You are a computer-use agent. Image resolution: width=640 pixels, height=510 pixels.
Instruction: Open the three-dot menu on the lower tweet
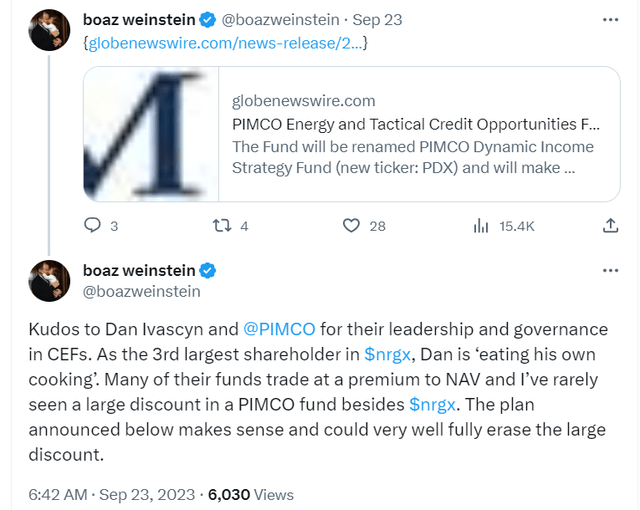click(609, 271)
